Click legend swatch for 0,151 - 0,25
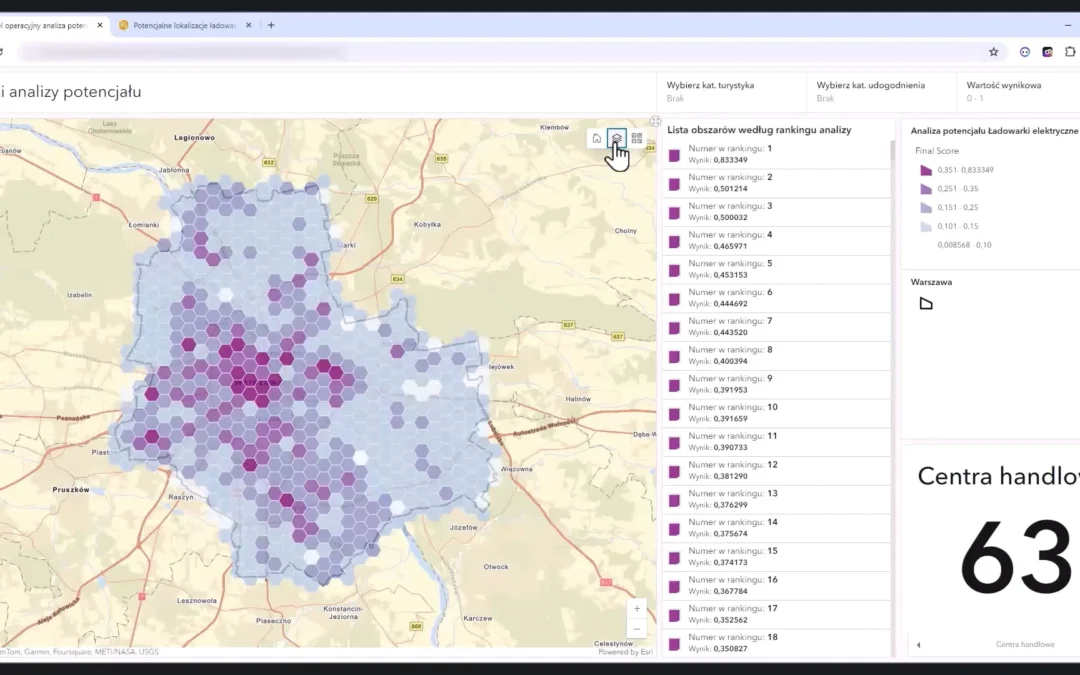 coord(926,207)
